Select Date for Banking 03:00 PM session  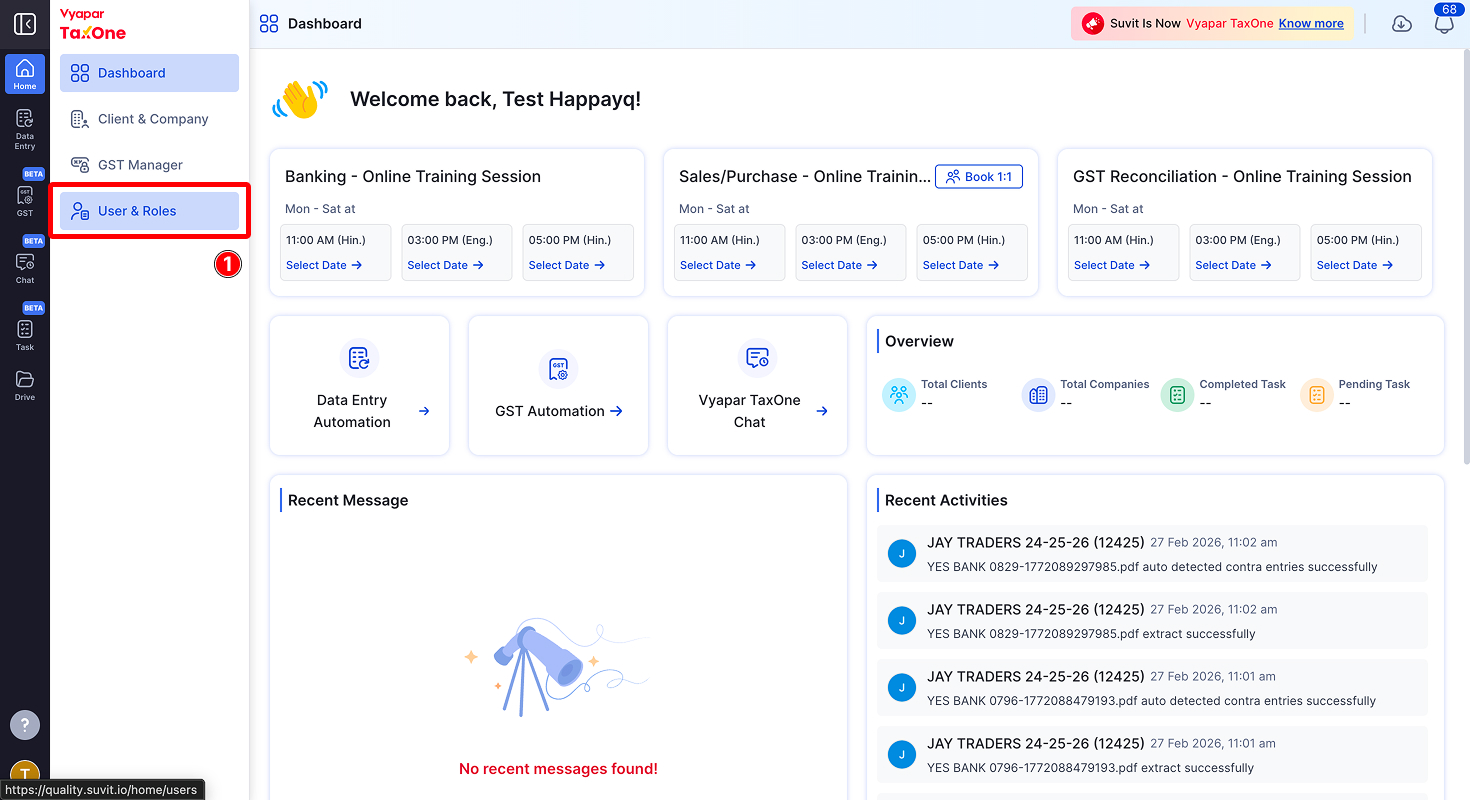(x=445, y=265)
